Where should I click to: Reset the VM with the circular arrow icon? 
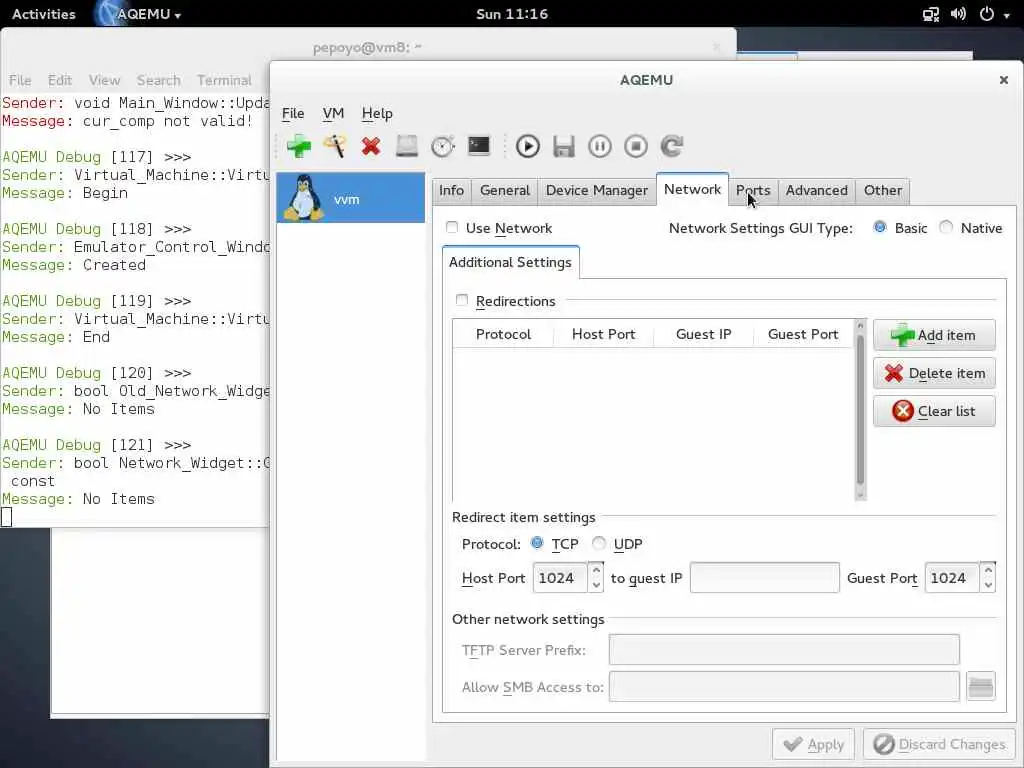point(671,146)
